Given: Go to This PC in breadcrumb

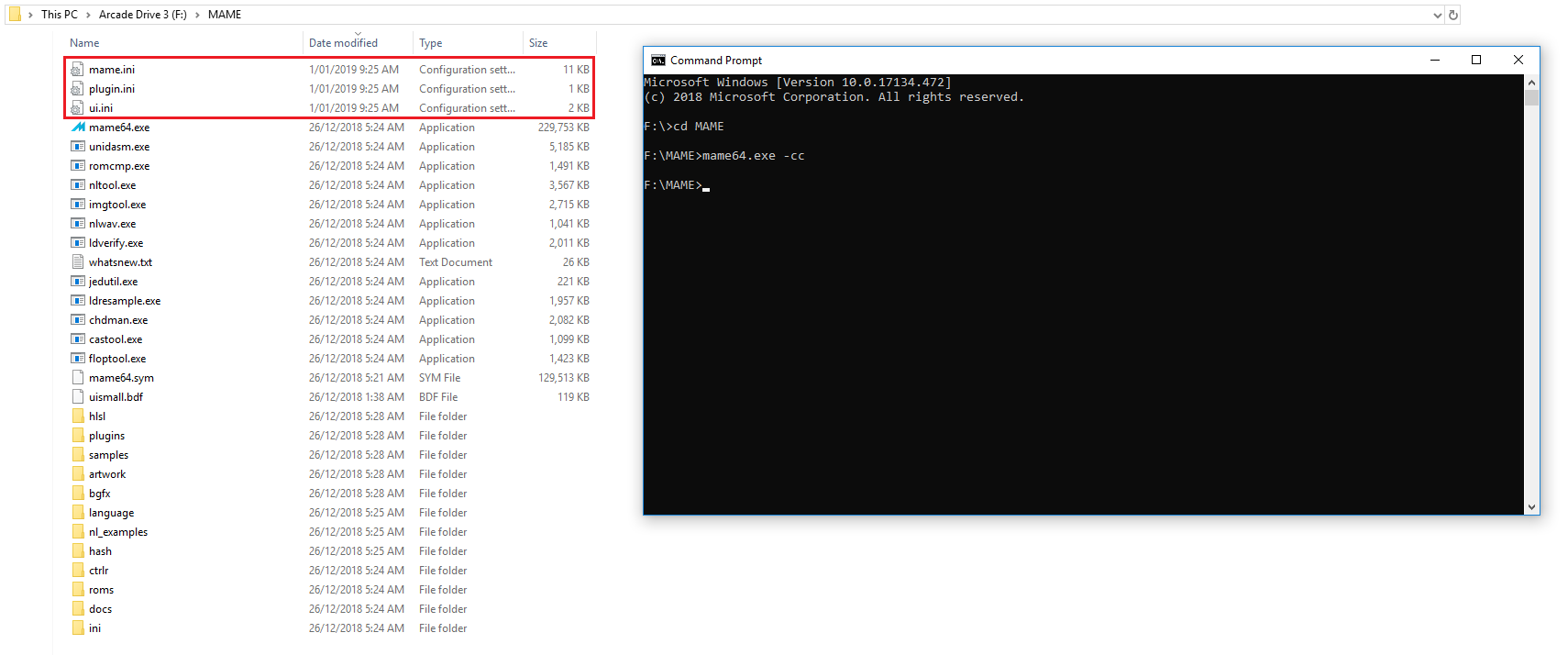Looking at the screenshot, I should (x=60, y=15).
